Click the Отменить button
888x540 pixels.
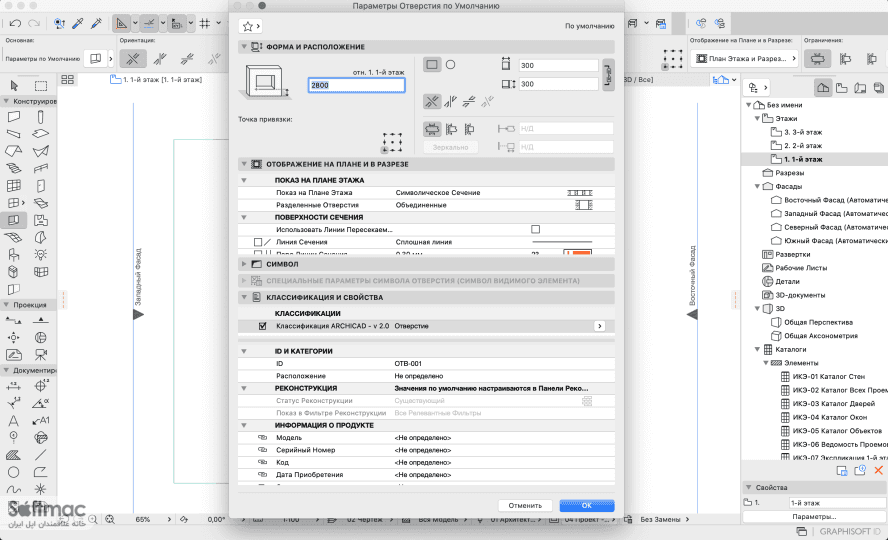[x=525, y=505]
